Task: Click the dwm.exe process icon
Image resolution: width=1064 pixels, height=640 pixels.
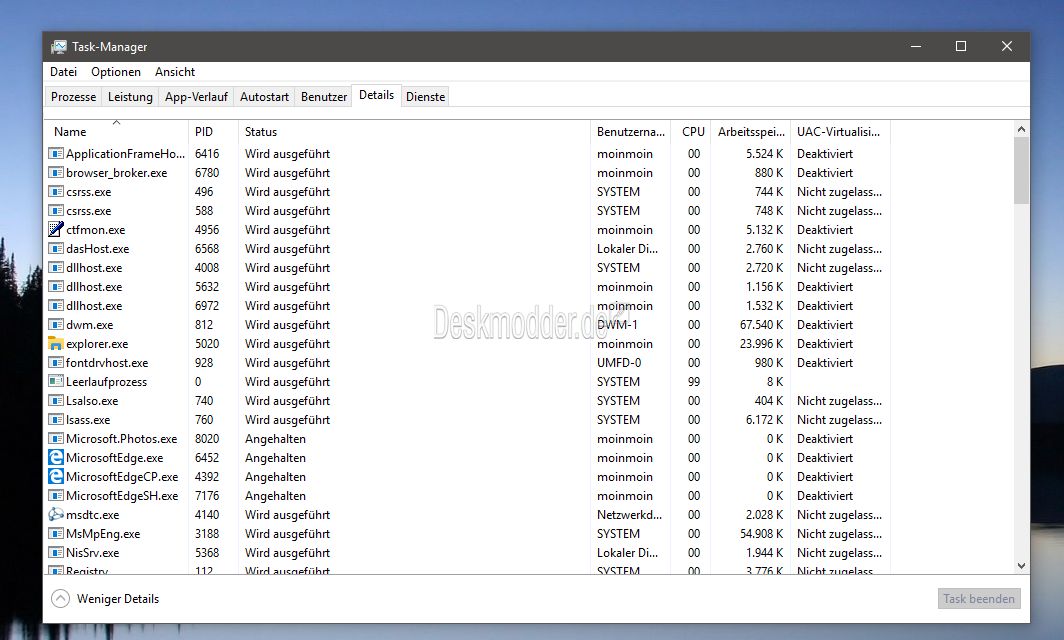Action: pos(56,324)
